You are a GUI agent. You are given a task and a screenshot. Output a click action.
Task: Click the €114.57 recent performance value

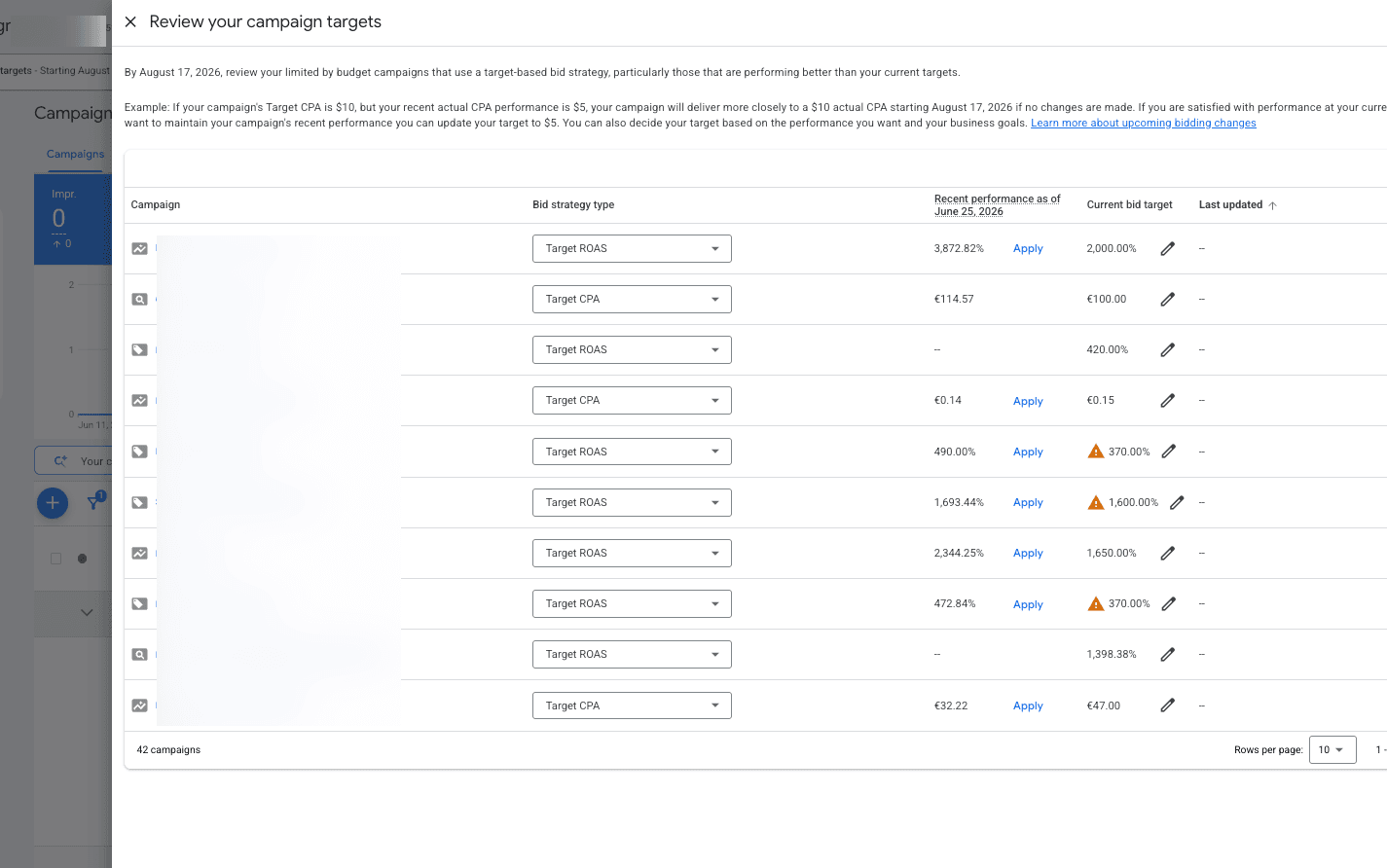pyautogui.click(x=954, y=299)
